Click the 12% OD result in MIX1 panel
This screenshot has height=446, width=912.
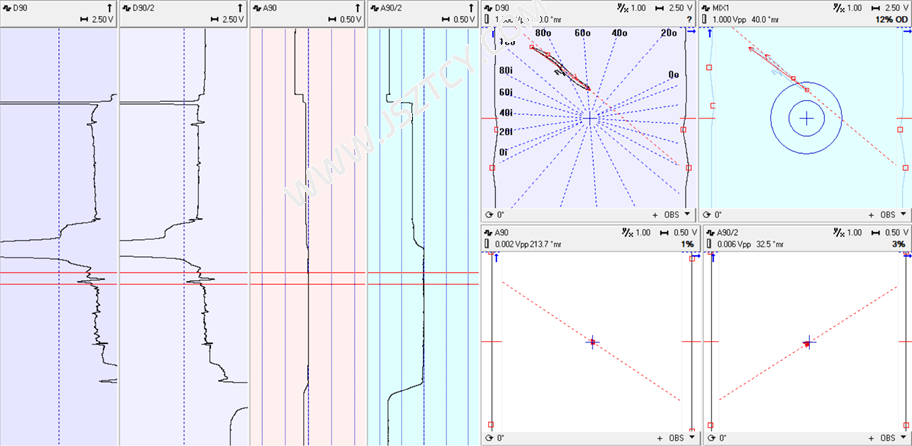tap(890, 19)
